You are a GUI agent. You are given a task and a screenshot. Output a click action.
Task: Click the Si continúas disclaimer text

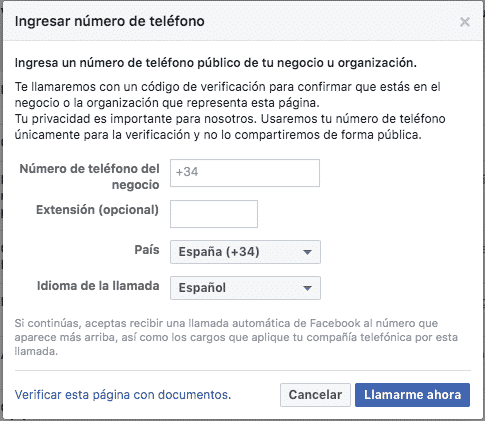(236, 337)
